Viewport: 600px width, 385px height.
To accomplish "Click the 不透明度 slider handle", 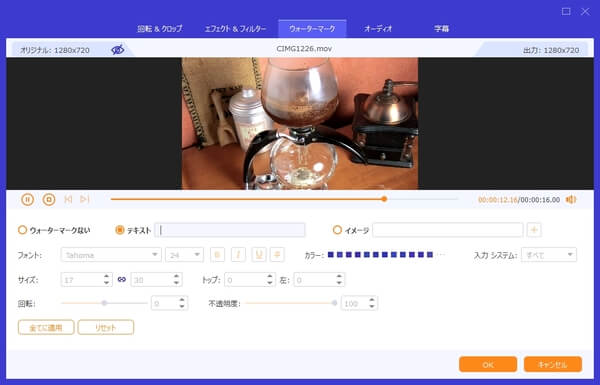I will tap(334, 303).
